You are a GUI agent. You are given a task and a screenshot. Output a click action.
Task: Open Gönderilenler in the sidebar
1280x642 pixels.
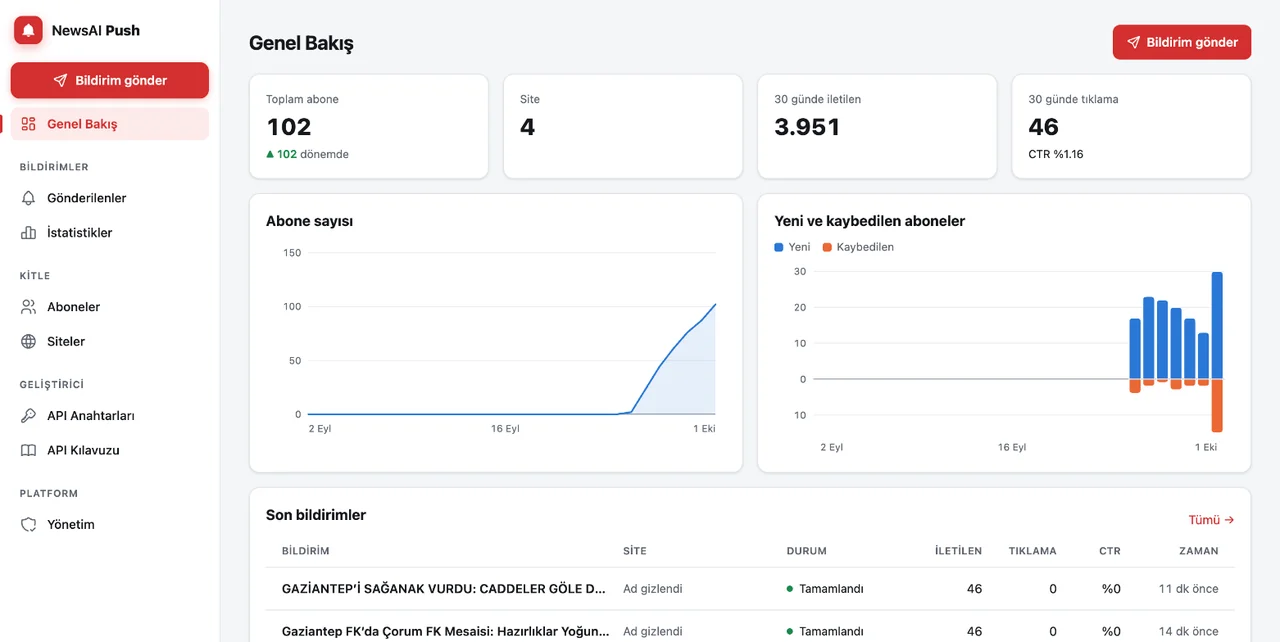(110, 198)
